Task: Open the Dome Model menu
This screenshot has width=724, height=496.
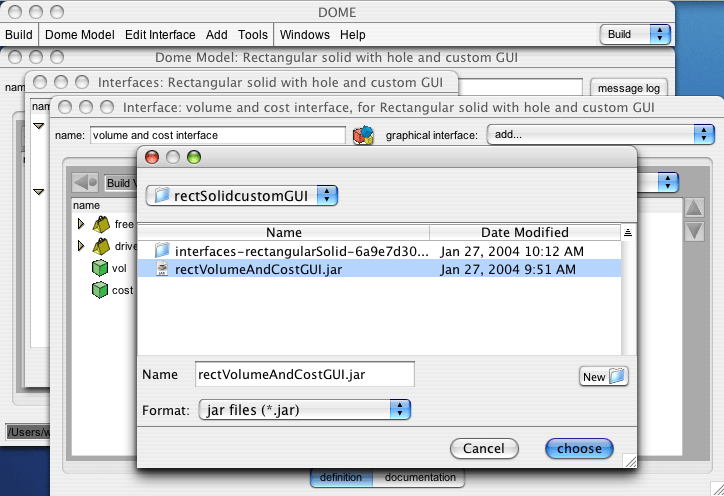Action: coord(80,35)
